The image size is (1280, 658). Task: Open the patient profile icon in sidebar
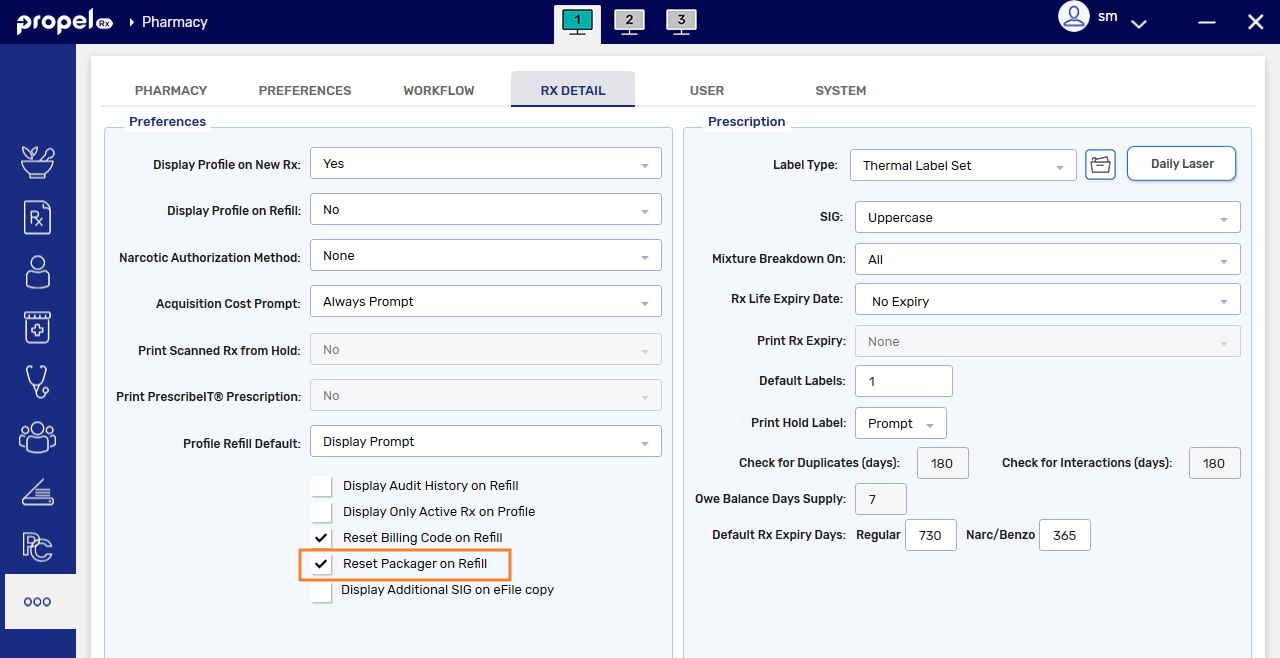[37, 272]
